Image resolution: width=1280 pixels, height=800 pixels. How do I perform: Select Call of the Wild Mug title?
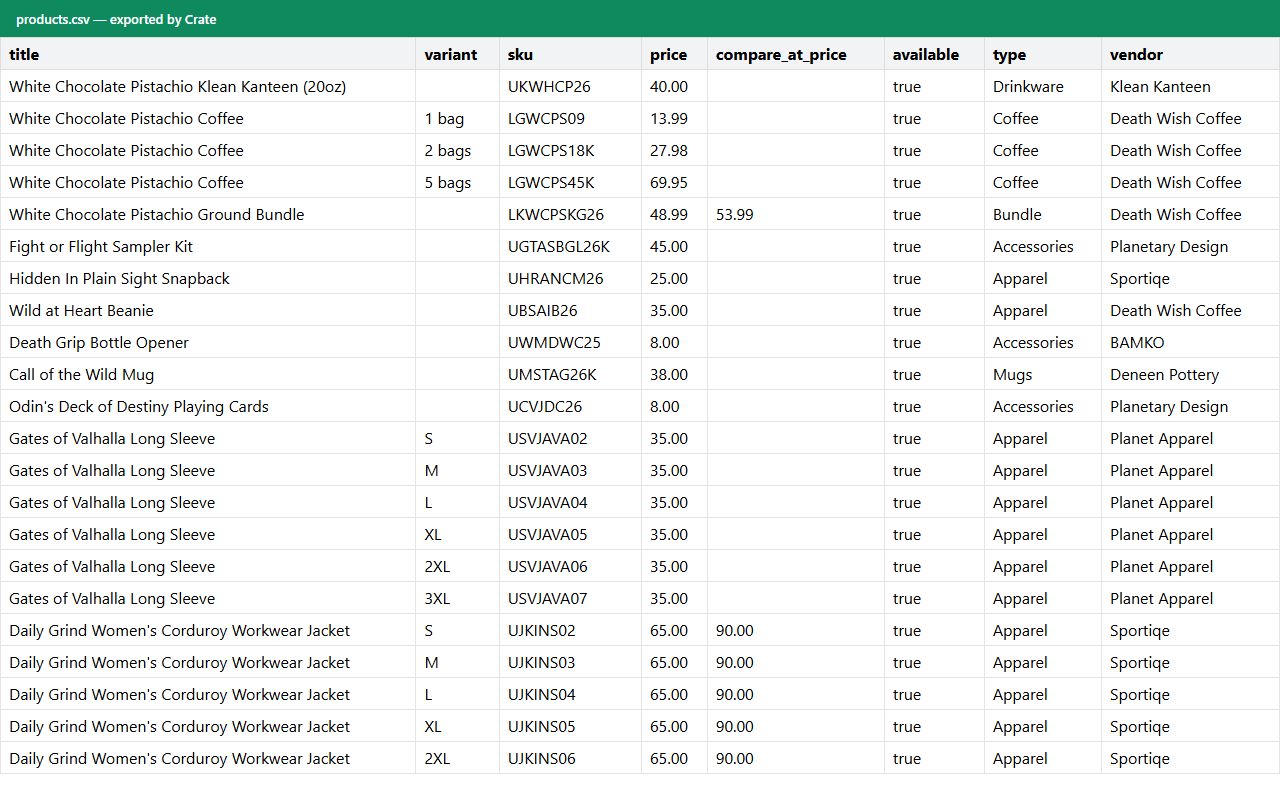(x=208, y=374)
